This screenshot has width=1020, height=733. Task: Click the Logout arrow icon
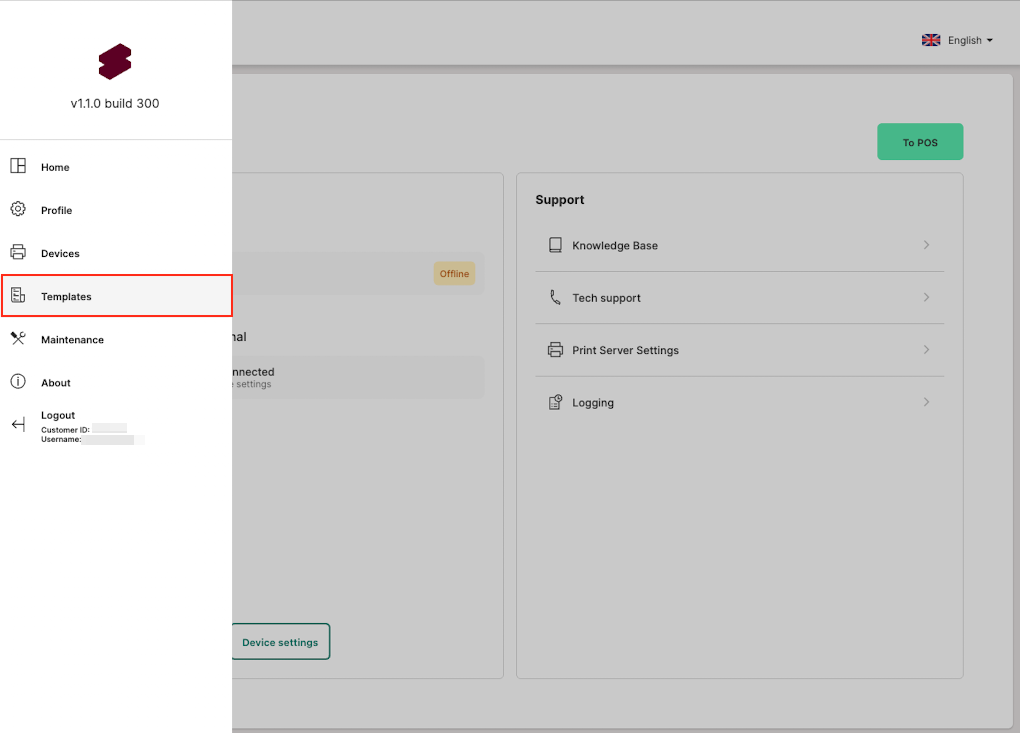(18, 425)
